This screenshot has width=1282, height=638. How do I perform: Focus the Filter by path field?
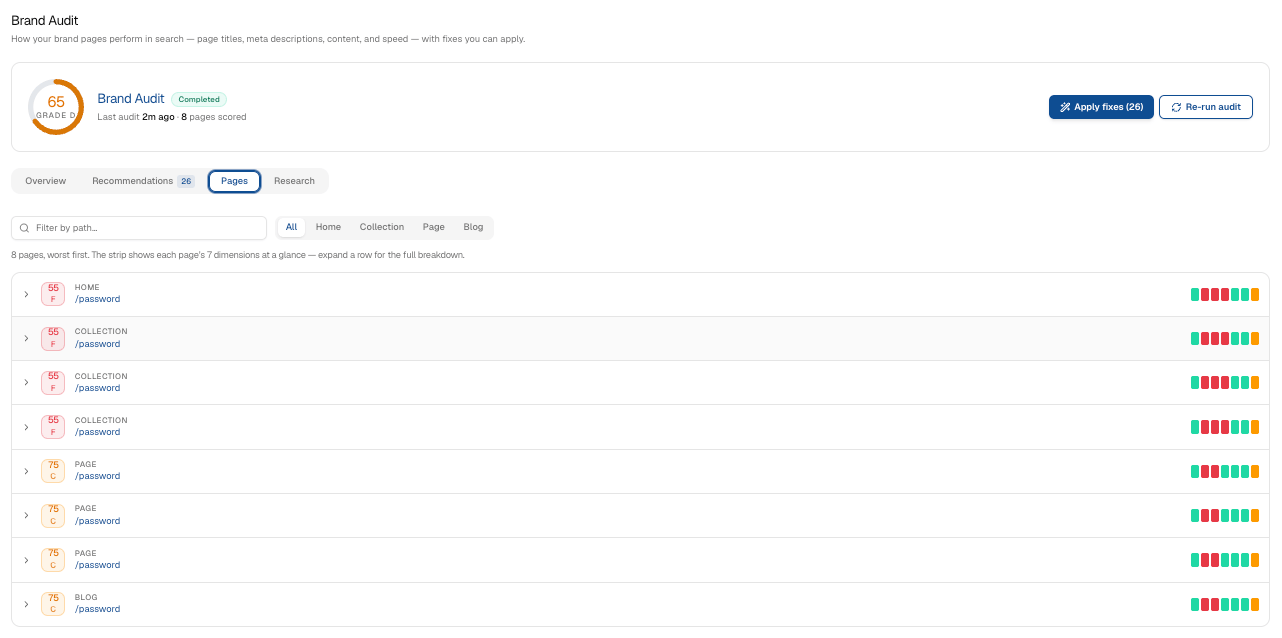[139, 228]
